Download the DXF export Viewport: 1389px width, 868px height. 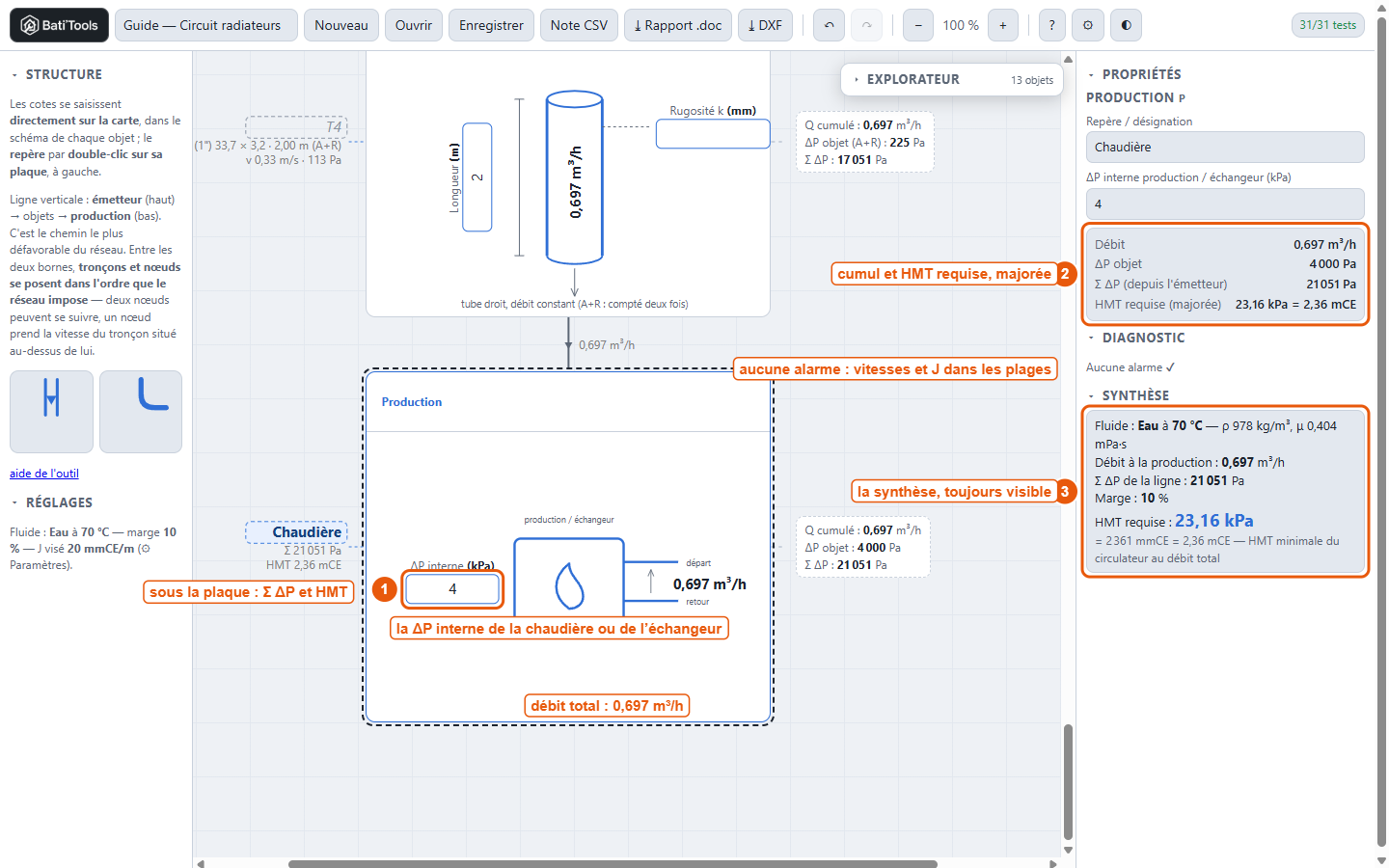coord(765,25)
